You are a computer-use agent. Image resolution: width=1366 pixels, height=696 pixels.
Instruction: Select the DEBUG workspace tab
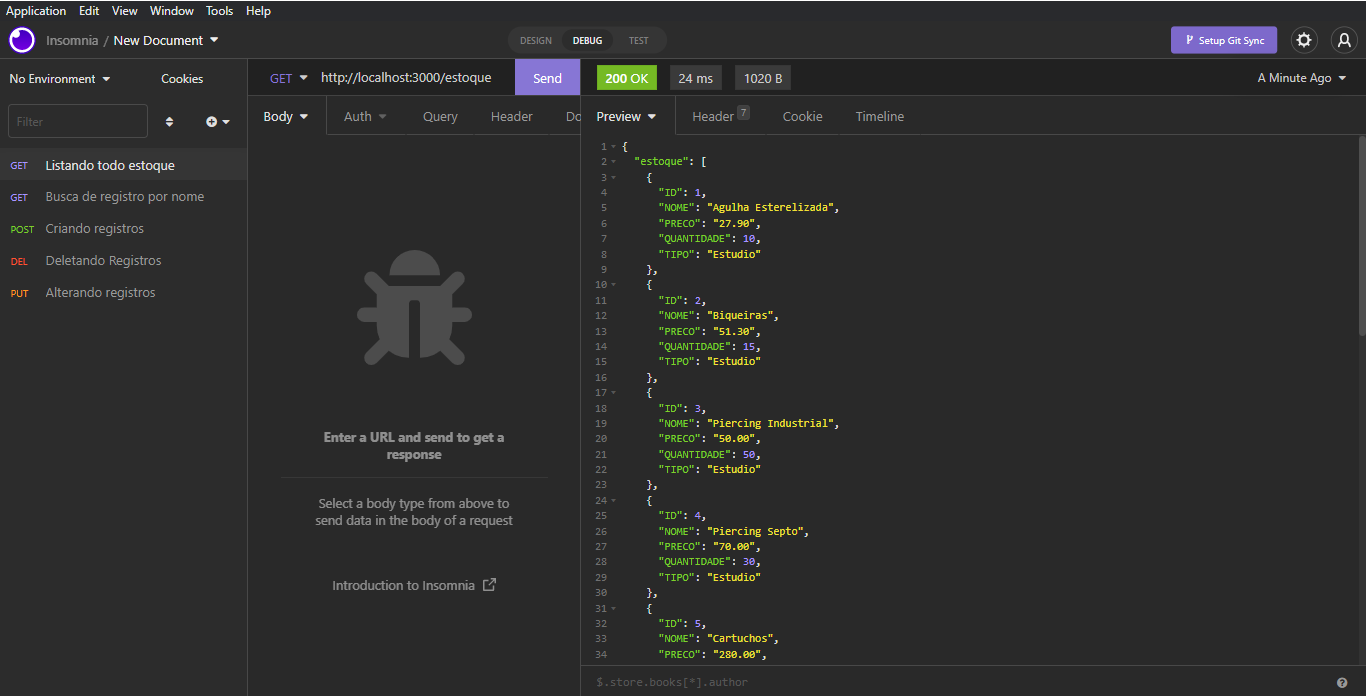(x=587, y=40)
